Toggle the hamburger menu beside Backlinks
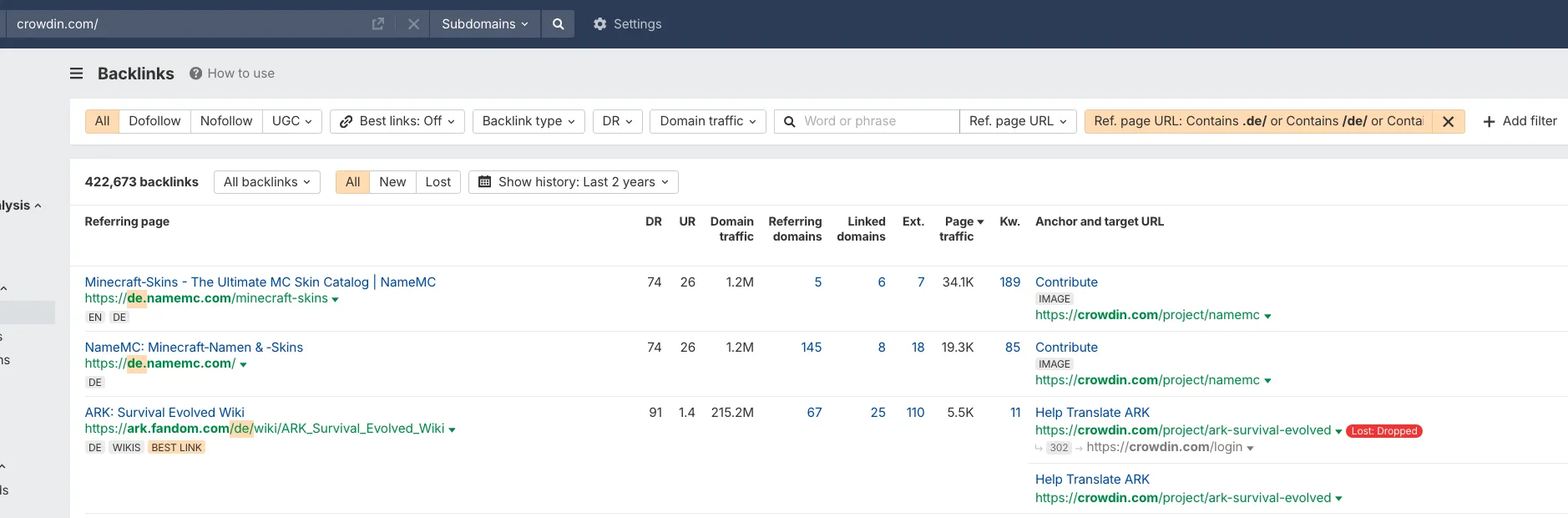Screen dimensions: 1568x518 point(76,74)
